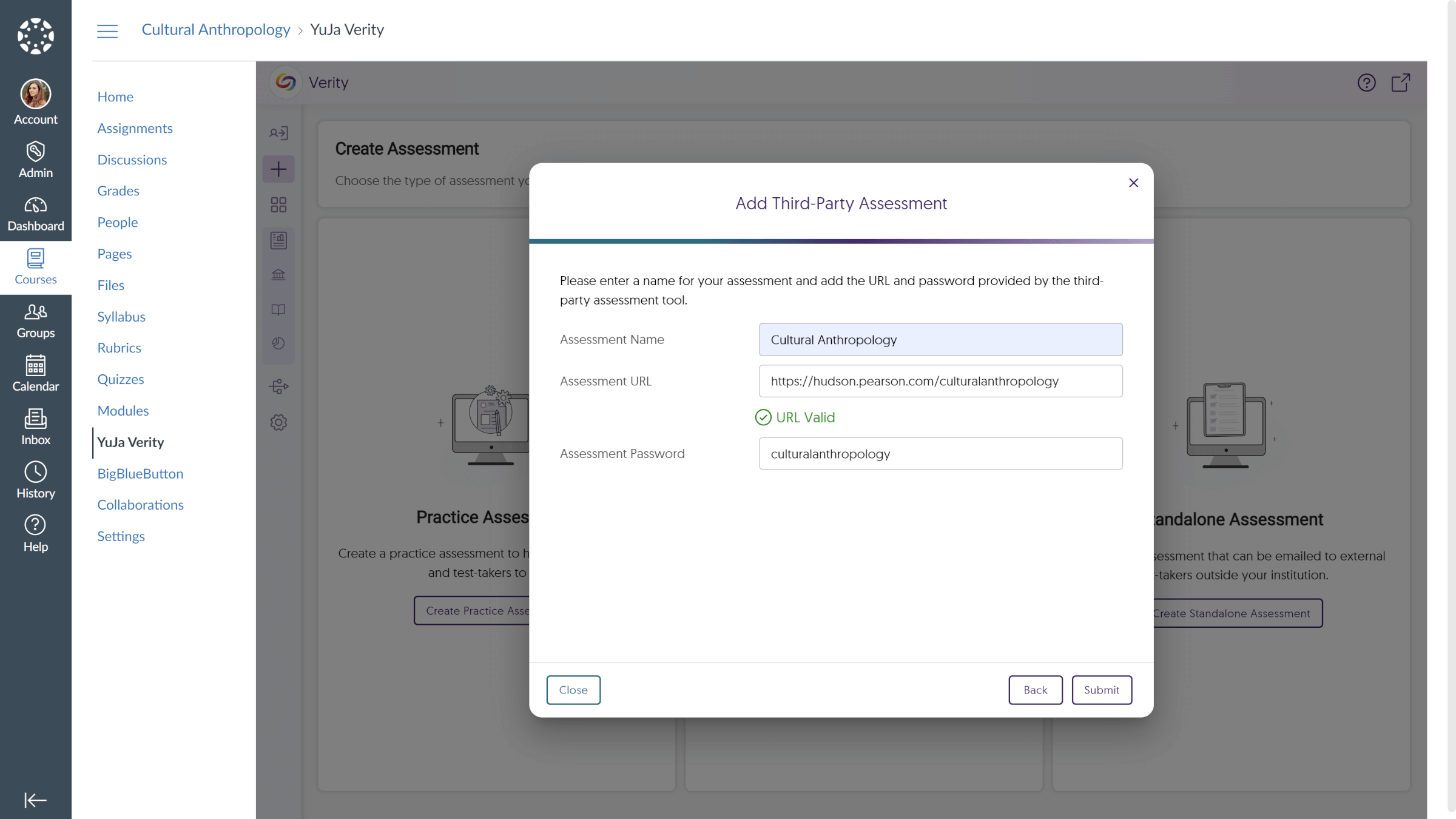This screenshot has width=1456, height=819.
Task: Click the Add Third-Party Assessment title
Action: click(841, 203)
